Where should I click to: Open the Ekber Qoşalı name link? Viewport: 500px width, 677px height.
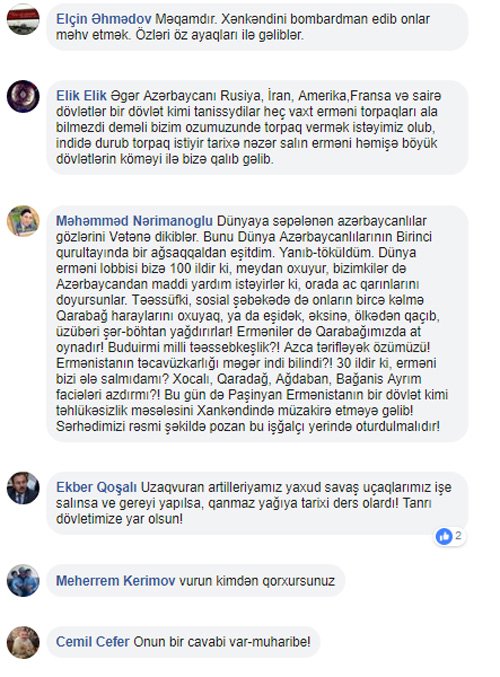[96, 487]
